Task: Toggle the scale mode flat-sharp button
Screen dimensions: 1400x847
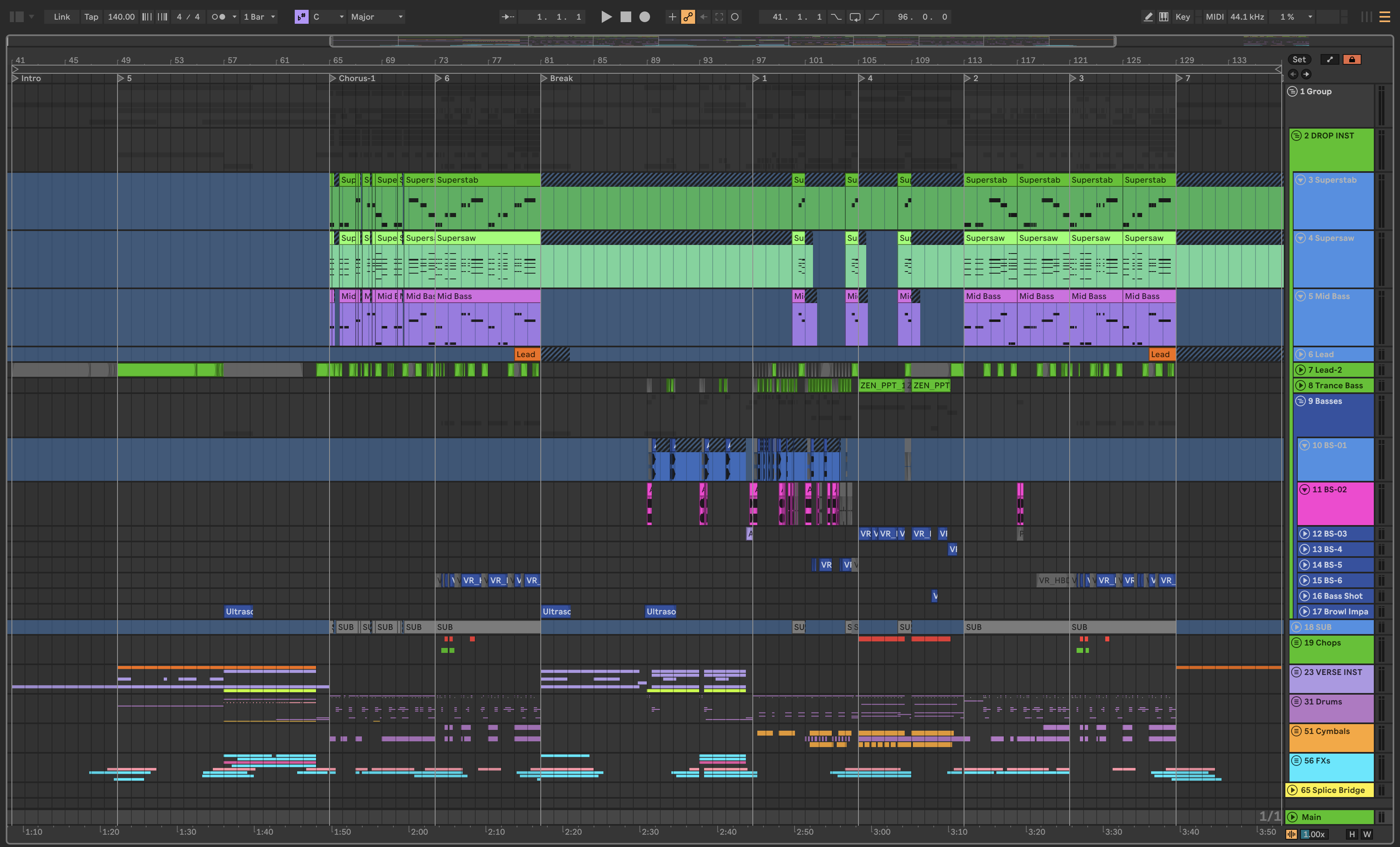Action: 301,17
